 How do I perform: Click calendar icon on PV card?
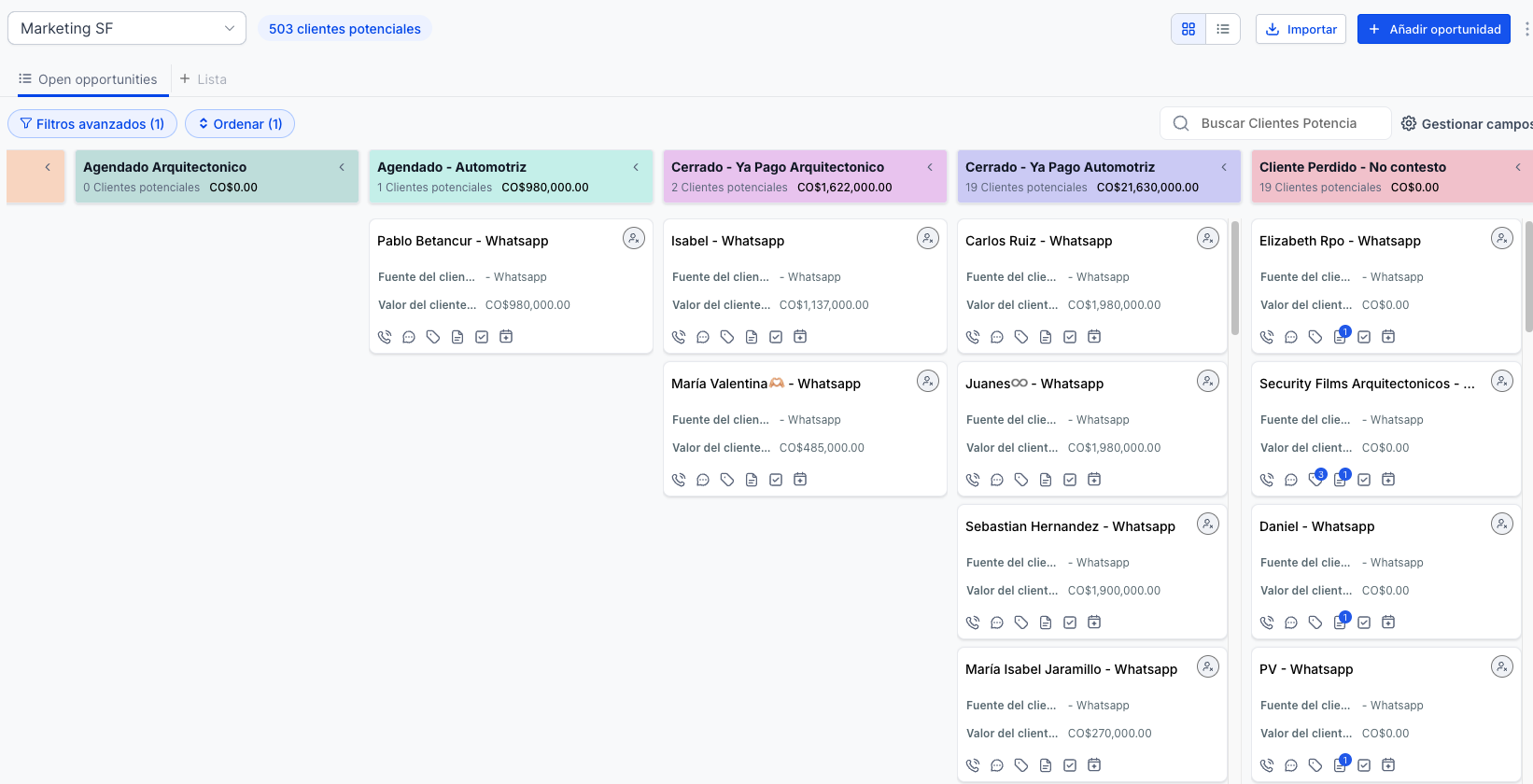[1388, 765]
